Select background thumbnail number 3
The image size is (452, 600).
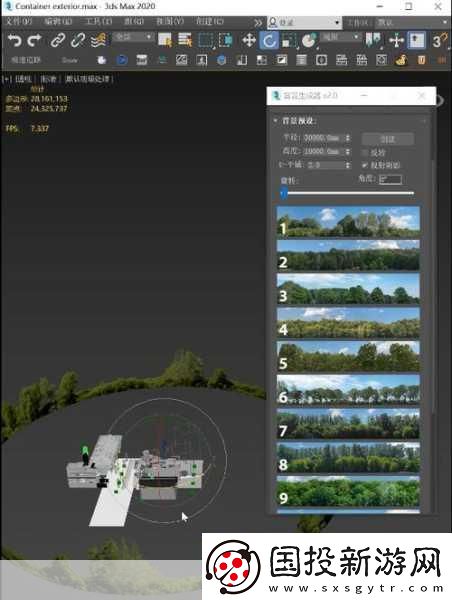click(x=348, y=289)
